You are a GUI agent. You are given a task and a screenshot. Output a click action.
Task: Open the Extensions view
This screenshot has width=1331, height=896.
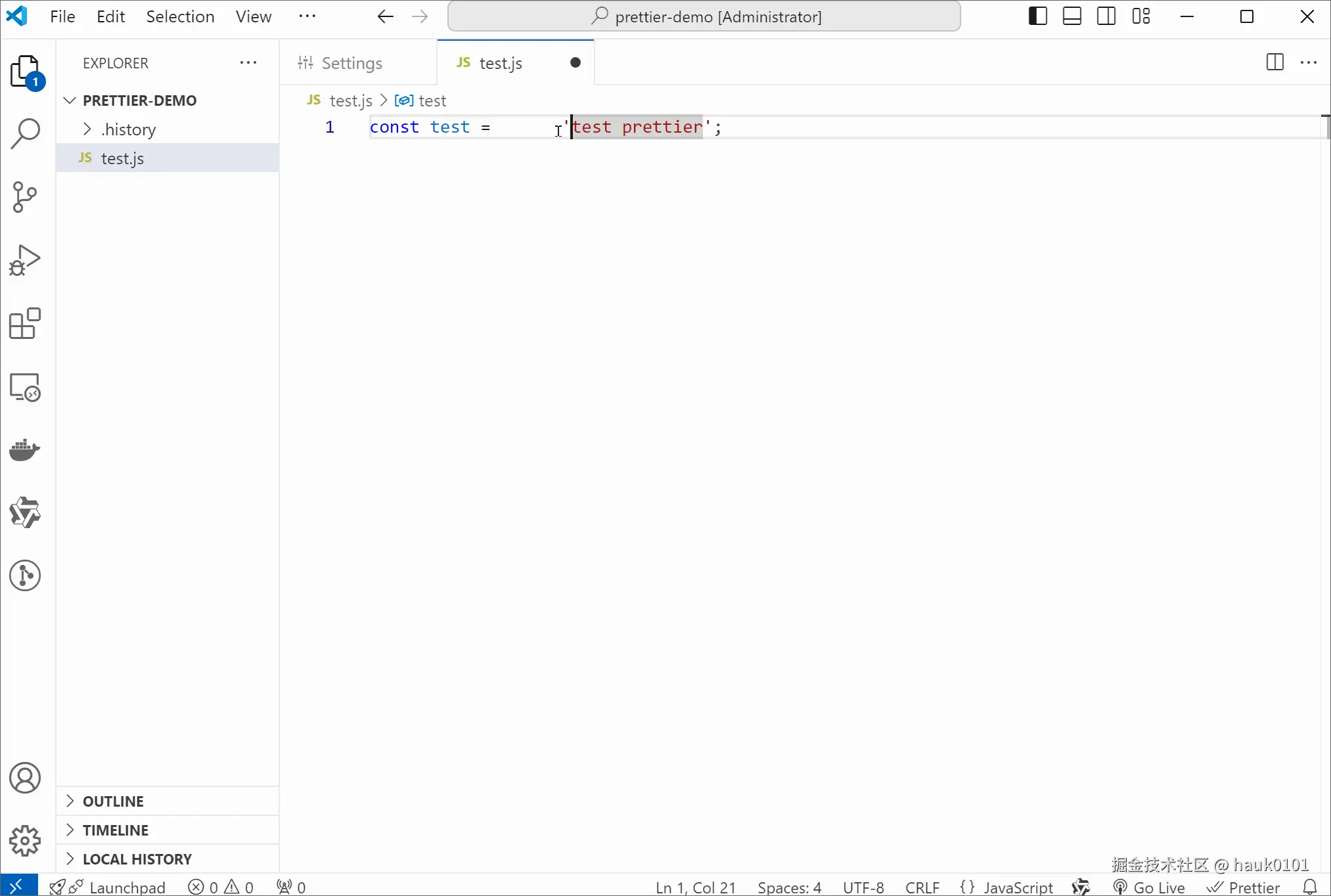point(25,323)
